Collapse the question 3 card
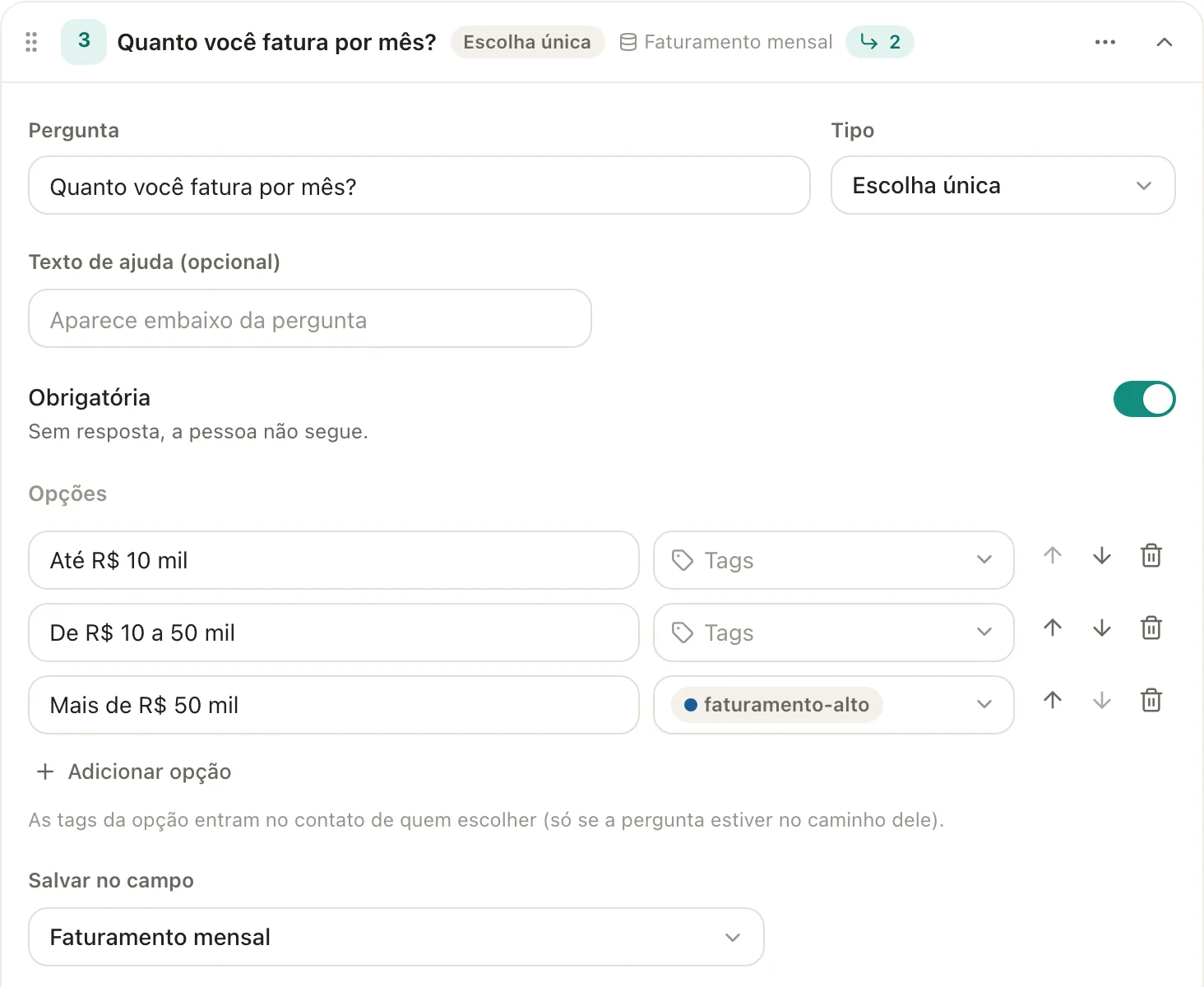The width and height of the screenshot is (1204, 987). click(x=1165, y=42)
